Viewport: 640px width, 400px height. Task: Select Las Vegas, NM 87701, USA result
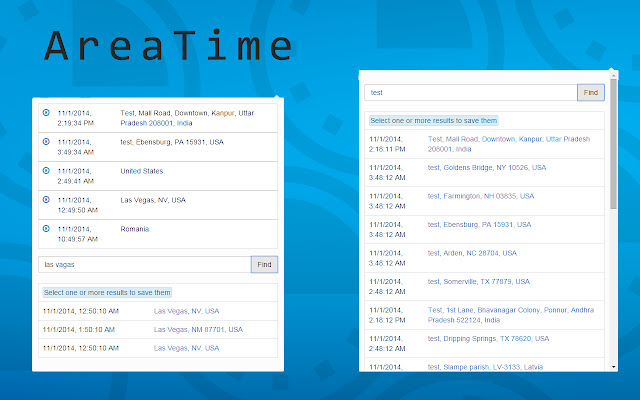198,329
